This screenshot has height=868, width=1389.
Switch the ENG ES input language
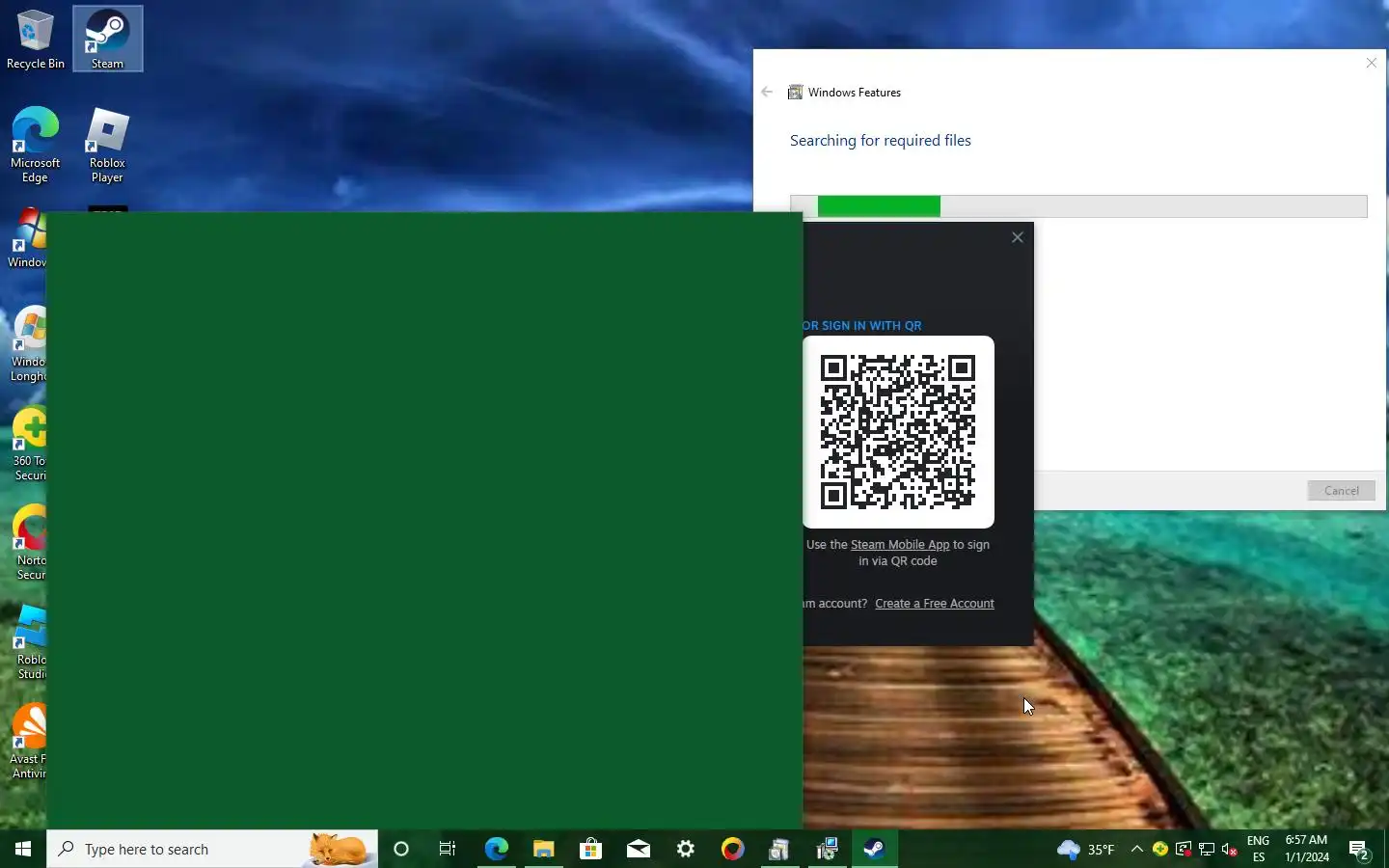coord(1258,849)
